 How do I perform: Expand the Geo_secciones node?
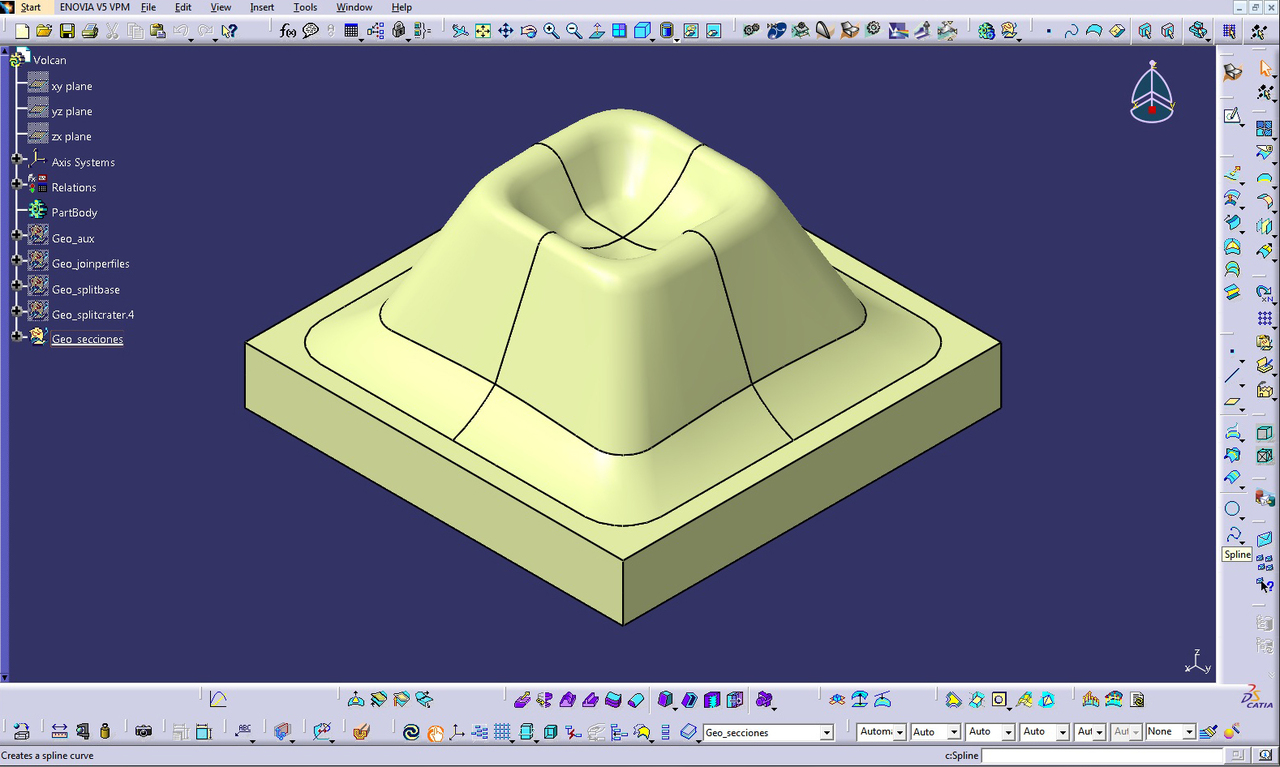click(x=17, y=337)
